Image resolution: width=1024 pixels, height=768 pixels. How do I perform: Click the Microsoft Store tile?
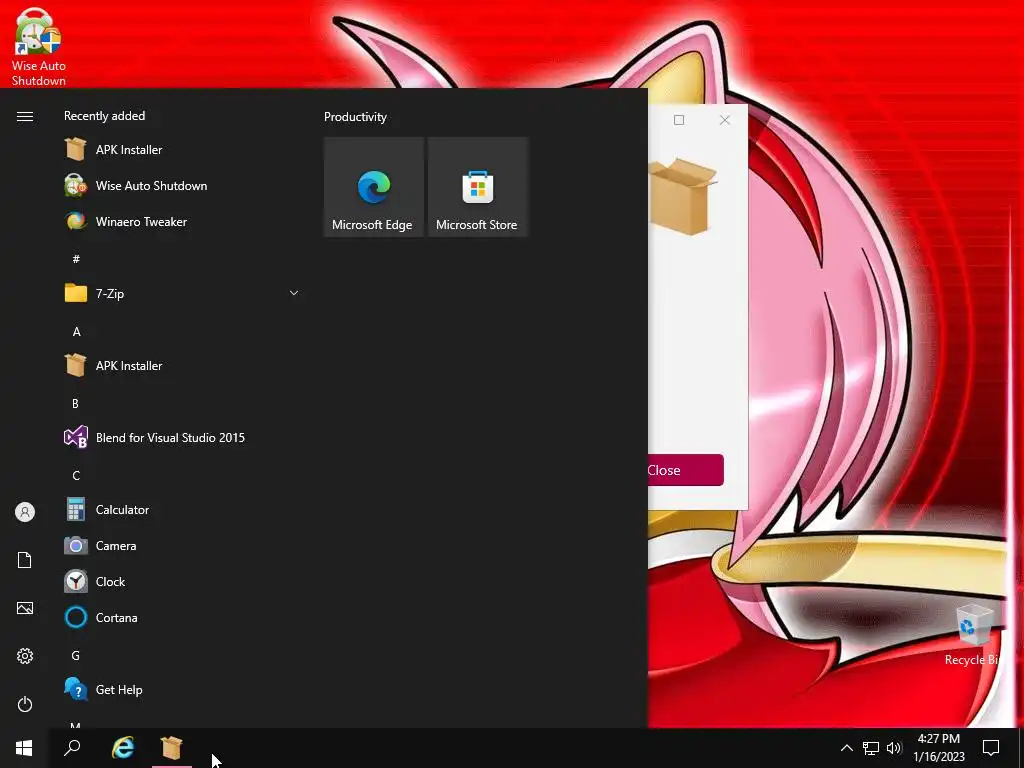(477, 187)
